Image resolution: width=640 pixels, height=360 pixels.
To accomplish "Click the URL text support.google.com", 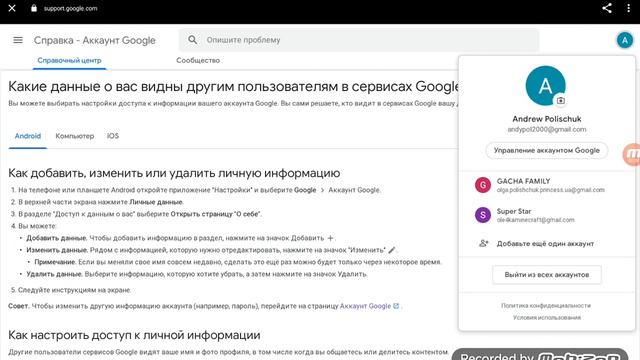I will point(71,8).
